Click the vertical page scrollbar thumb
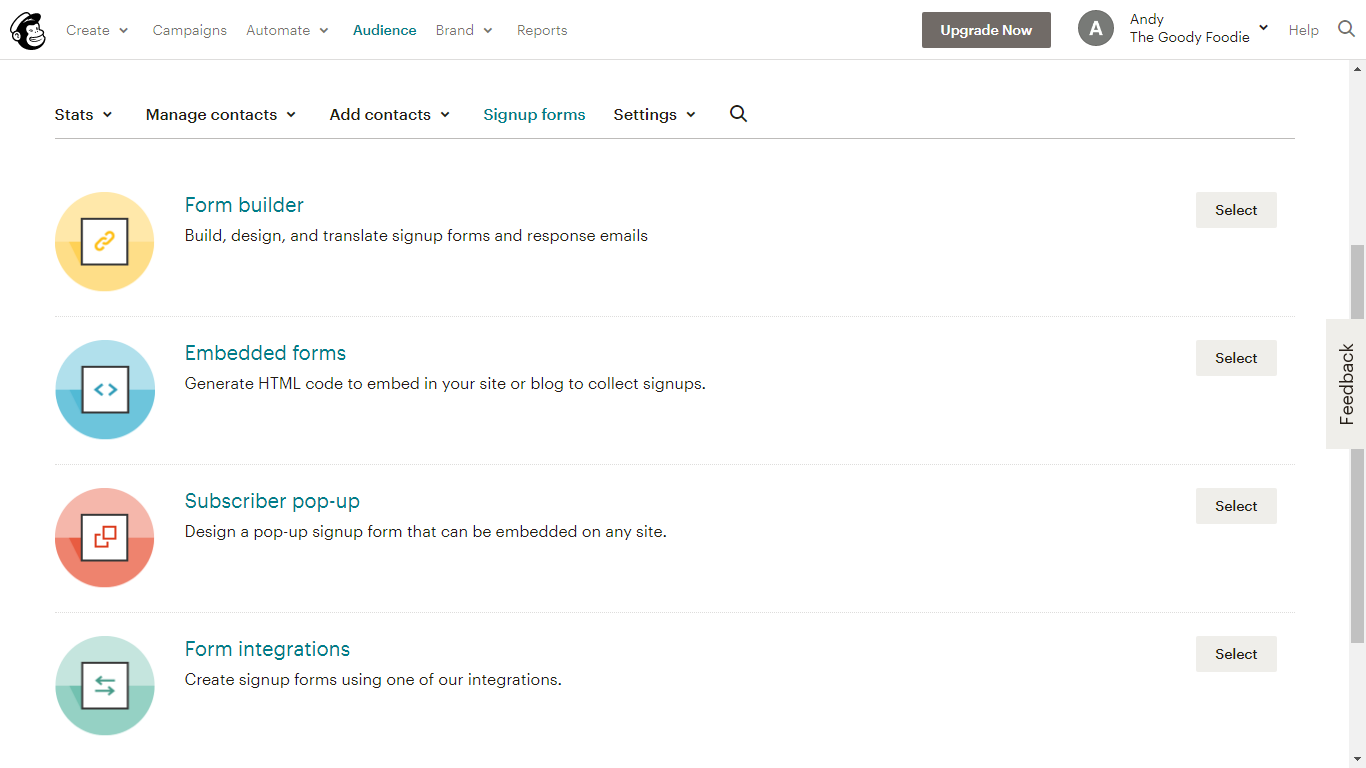 tap(1357, 443)
